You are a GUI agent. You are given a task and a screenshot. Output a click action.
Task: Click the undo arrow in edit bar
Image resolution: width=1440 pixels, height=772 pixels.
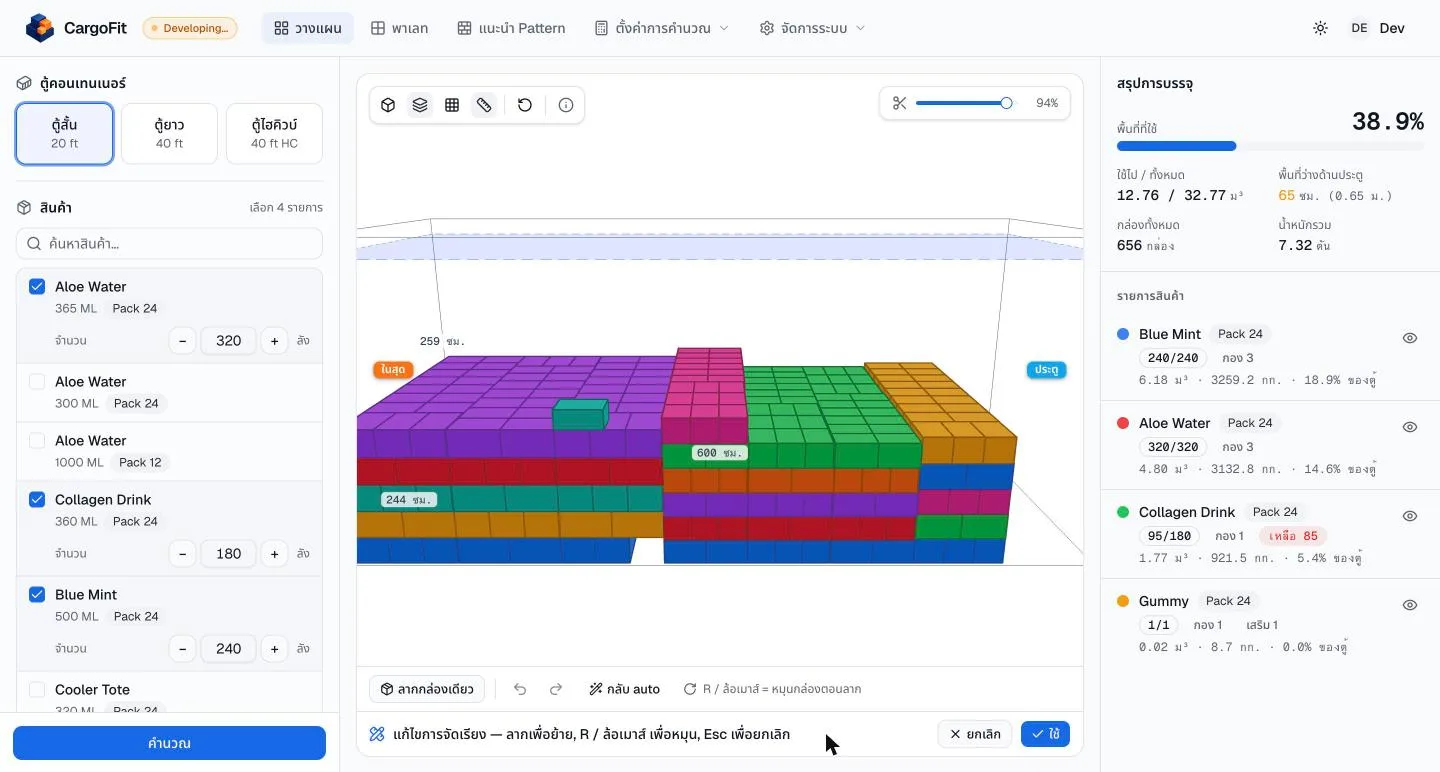520,689
